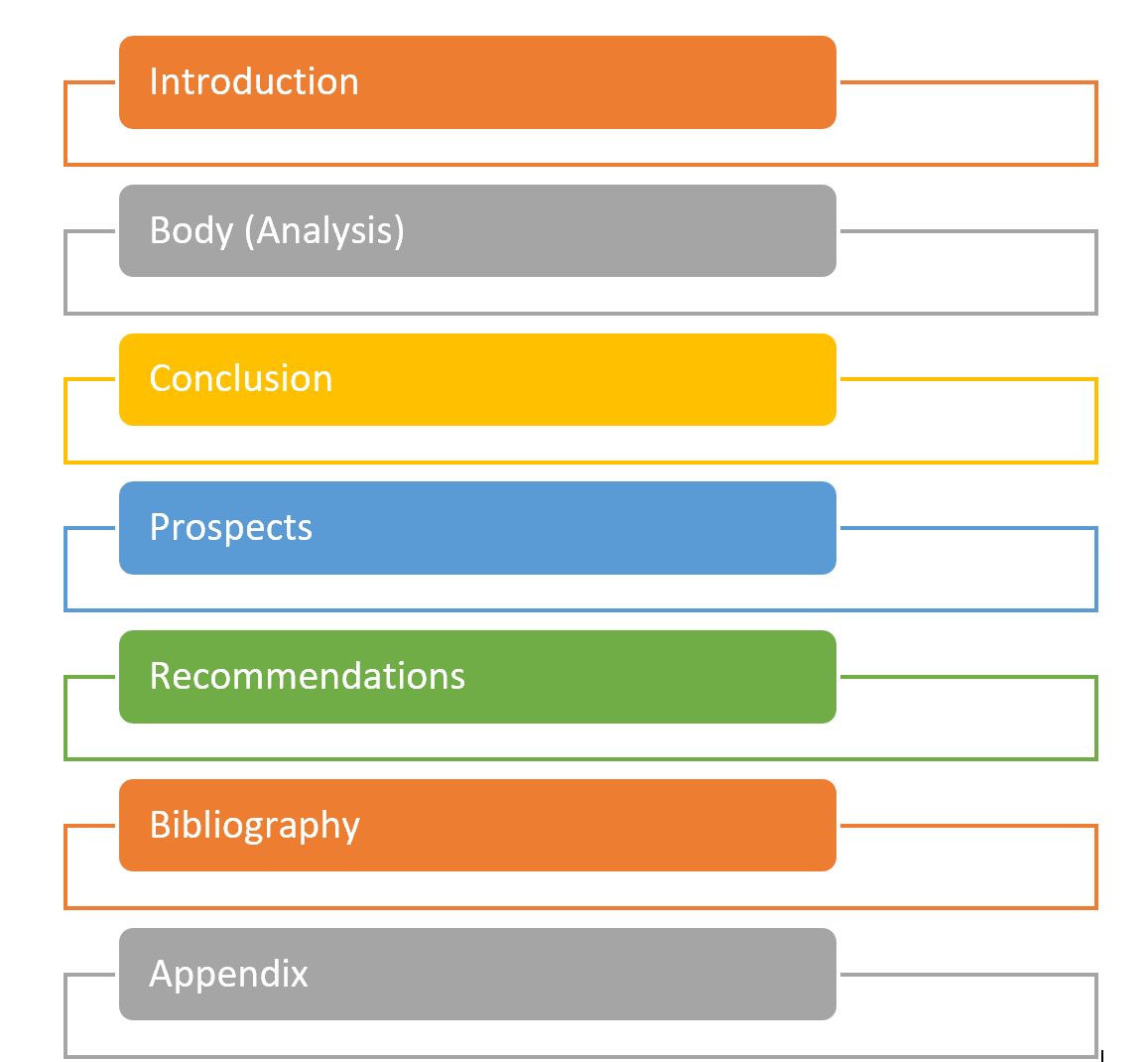Place cursor in the text Body (Analysis)
This screenshot has height=1062, width=1148.
(277, 230)
